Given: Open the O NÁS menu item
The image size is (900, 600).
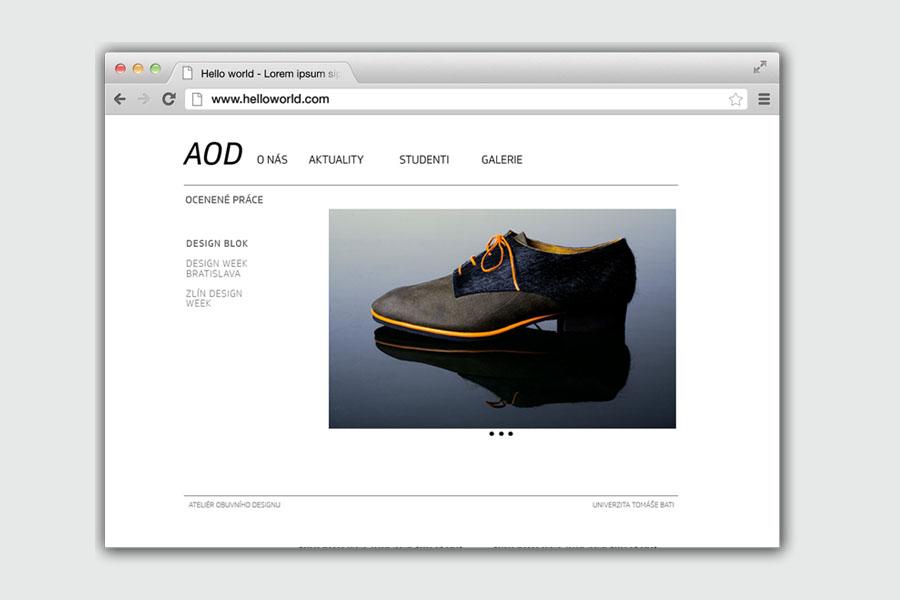Looking at the screenshot, I should (x=272, y=160).
